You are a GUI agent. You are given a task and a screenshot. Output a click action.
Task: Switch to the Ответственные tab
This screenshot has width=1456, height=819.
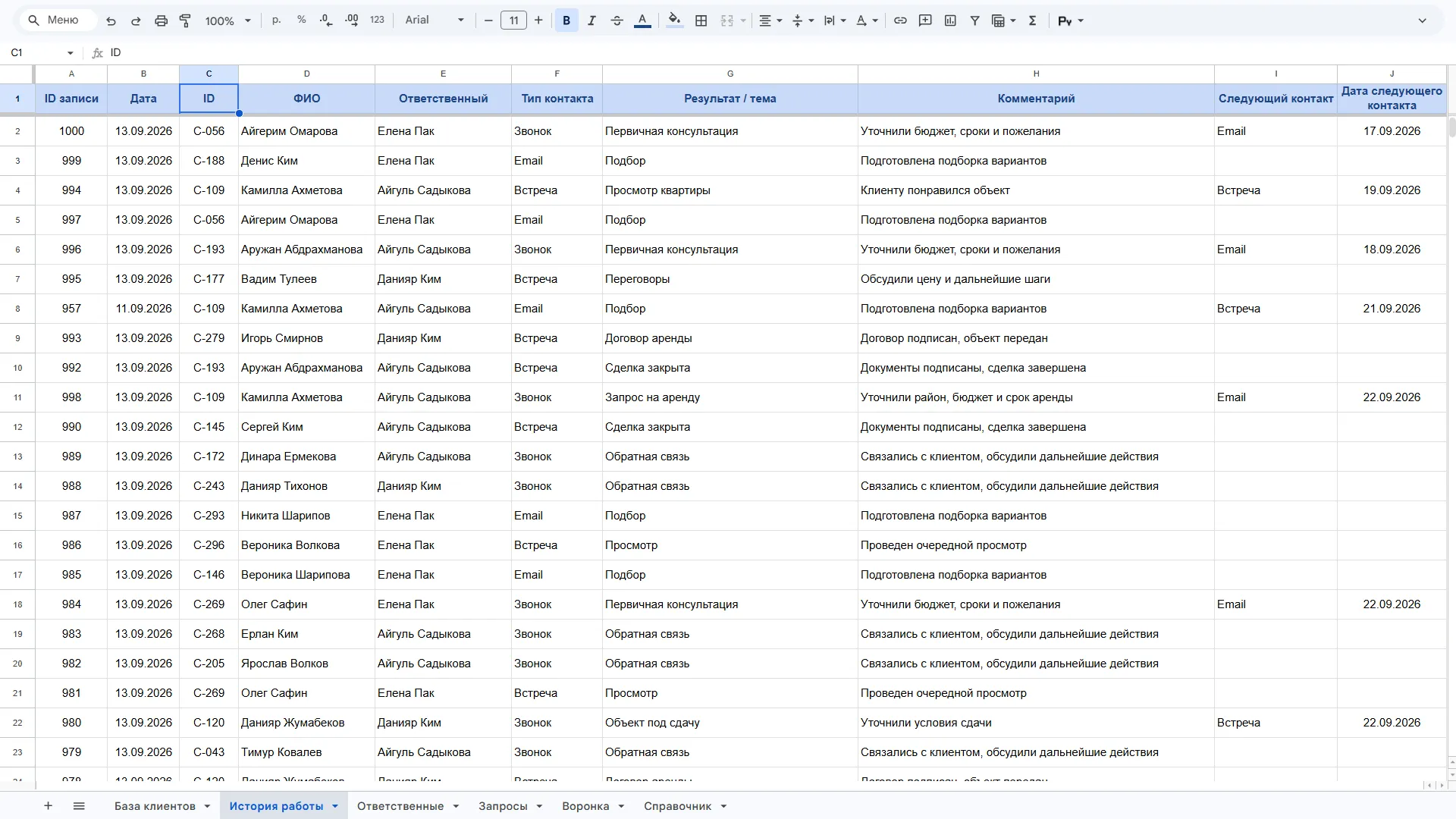click(x=408, y=806)
